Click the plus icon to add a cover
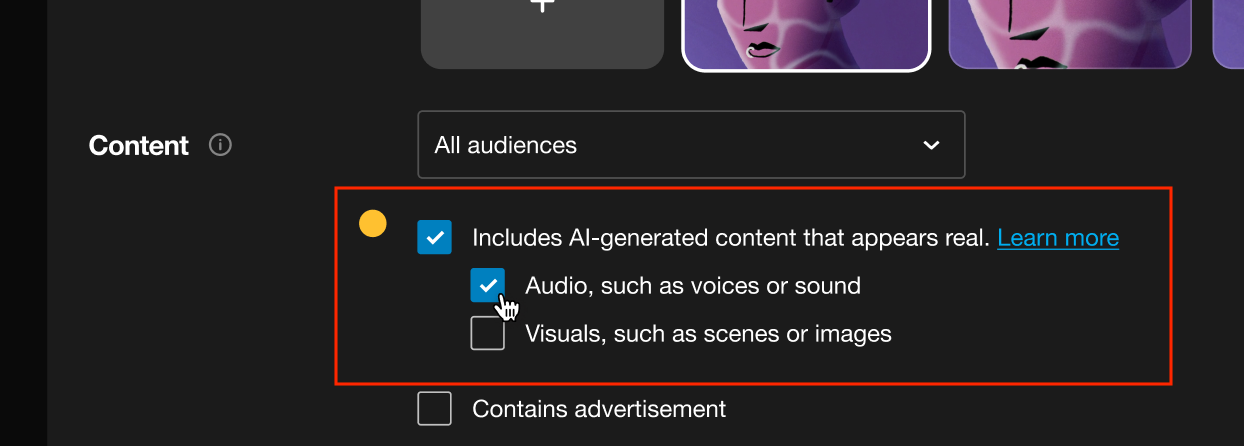The image size is (1244, 446). pos(542,6)
